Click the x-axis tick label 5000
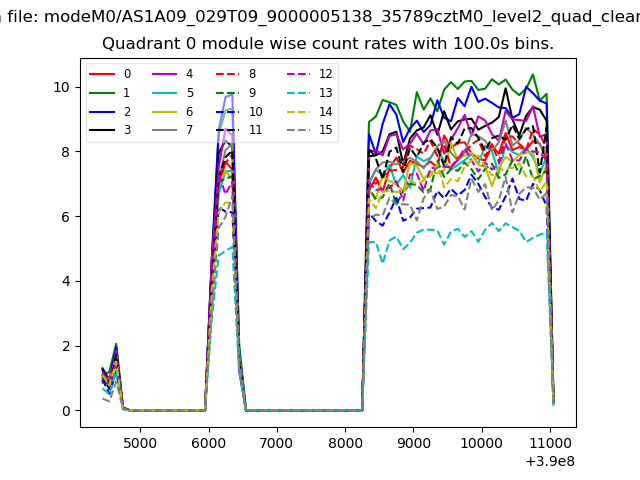Screen dimensions: 640x480 coord(139,441)
